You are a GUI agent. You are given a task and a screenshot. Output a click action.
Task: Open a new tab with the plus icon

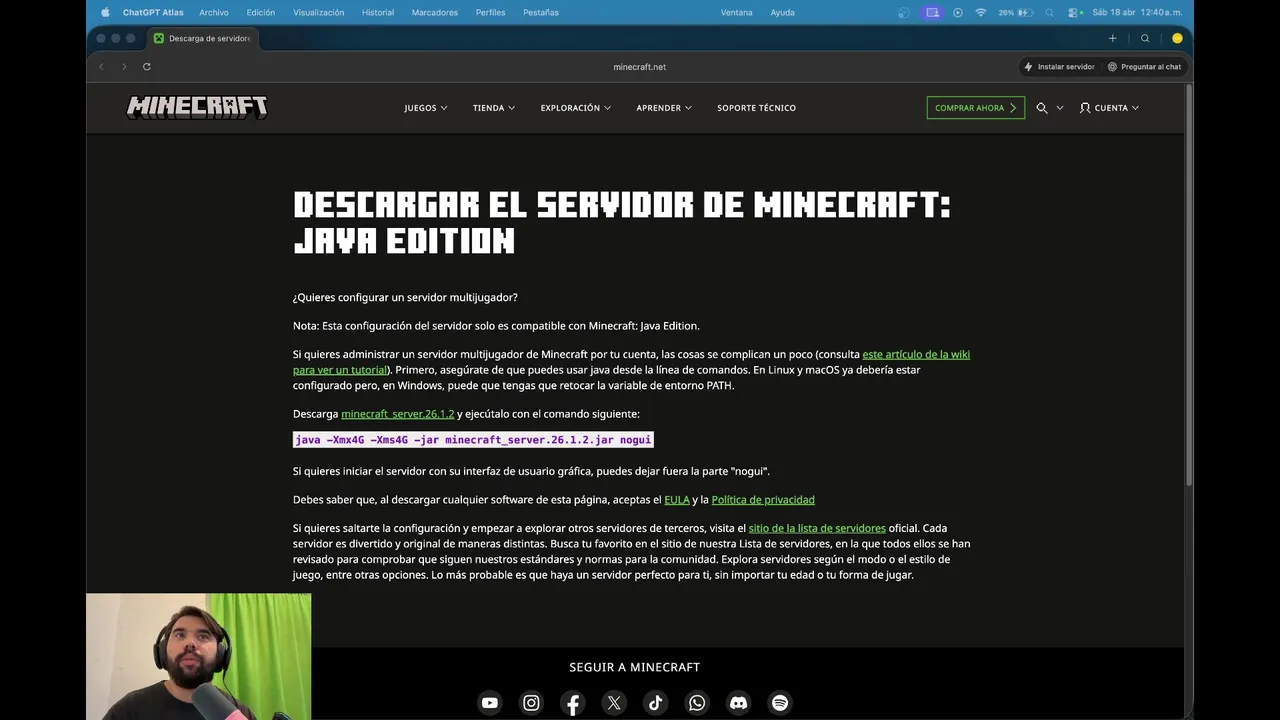[x=1112, y=38]
